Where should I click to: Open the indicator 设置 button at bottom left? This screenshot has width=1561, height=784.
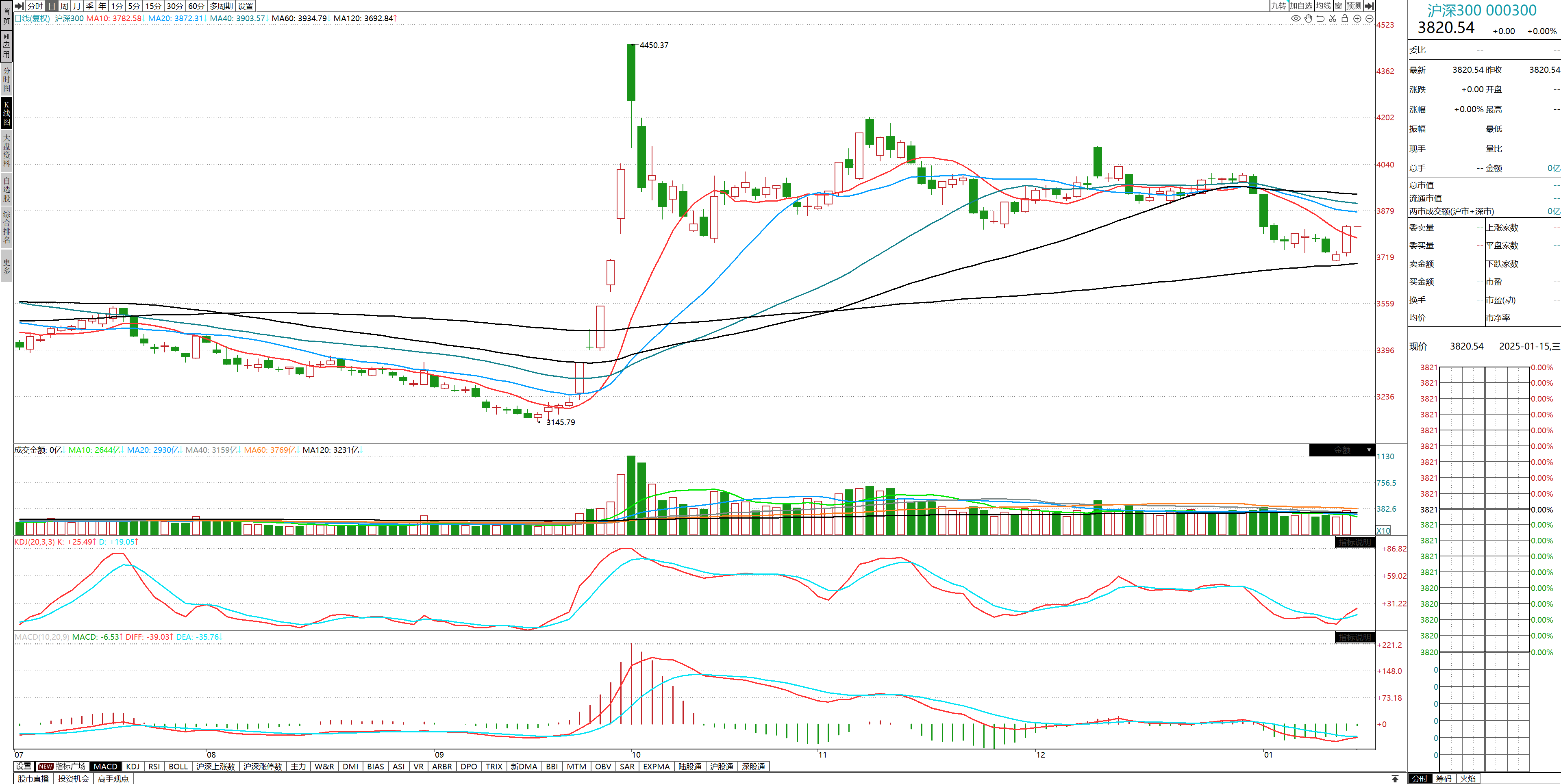click(24, 767)
